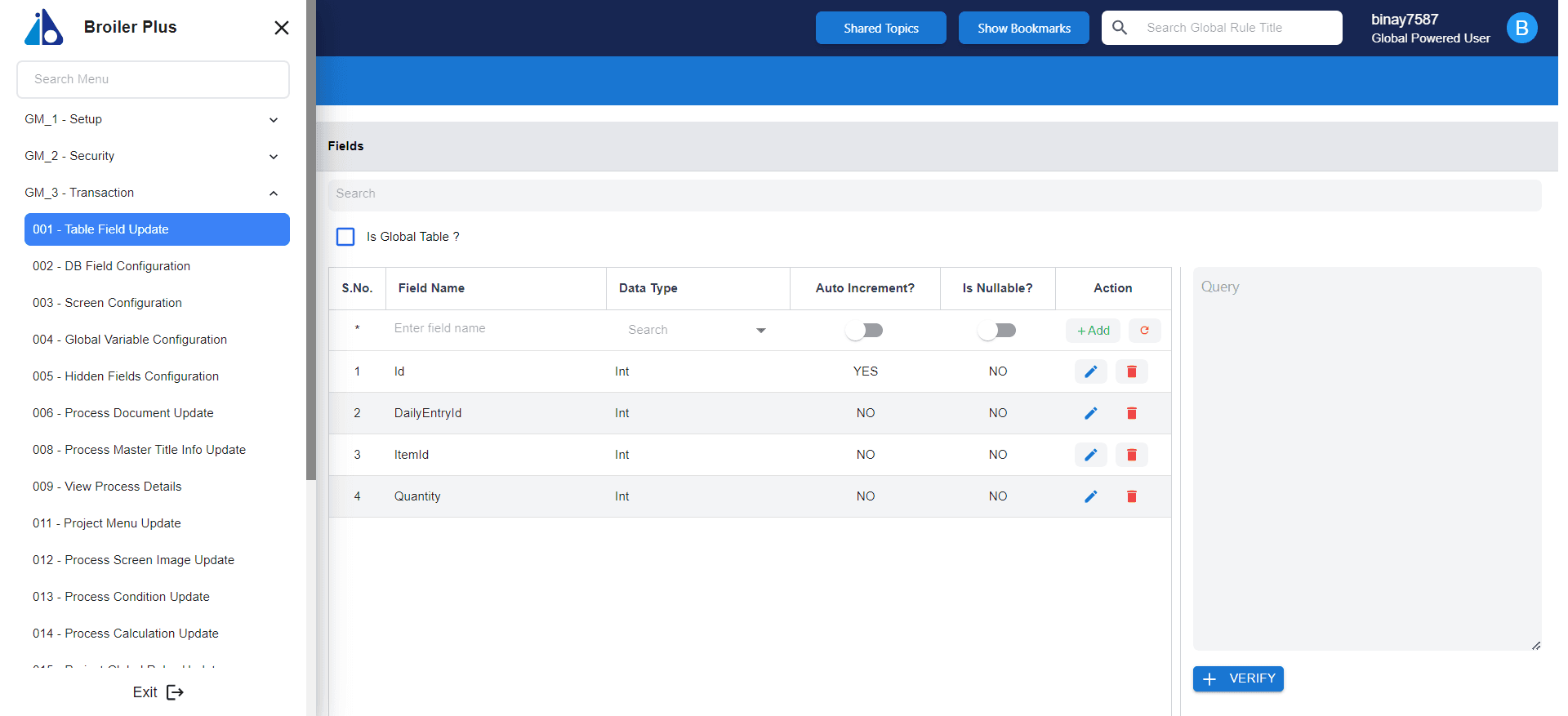Screen dimensions: 1568x716
Task: Open 014 - Process Calculation Update
Action: coord(157,634)
